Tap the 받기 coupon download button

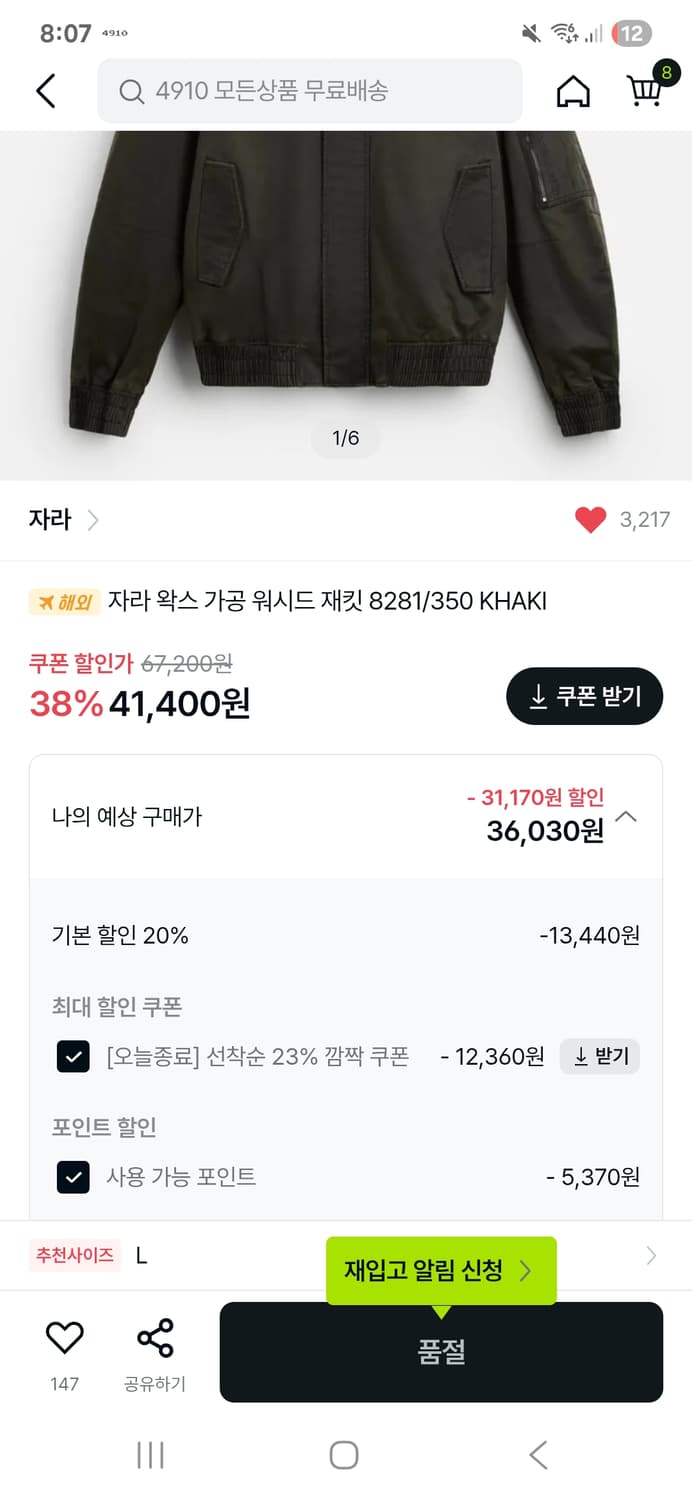click(x=600, y=1056)
